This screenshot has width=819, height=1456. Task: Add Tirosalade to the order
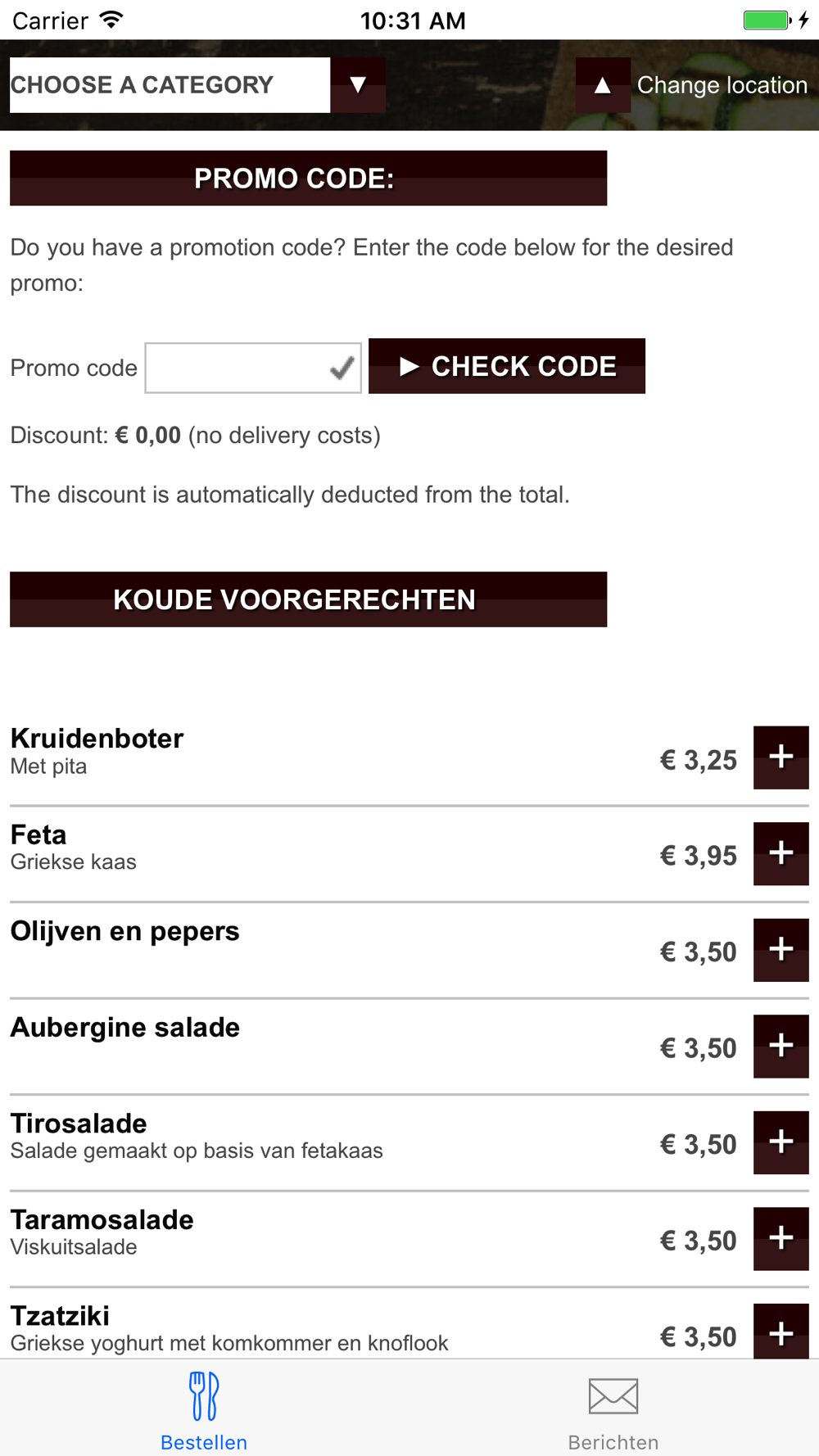pyautogui.click(x=781, y=1142)
